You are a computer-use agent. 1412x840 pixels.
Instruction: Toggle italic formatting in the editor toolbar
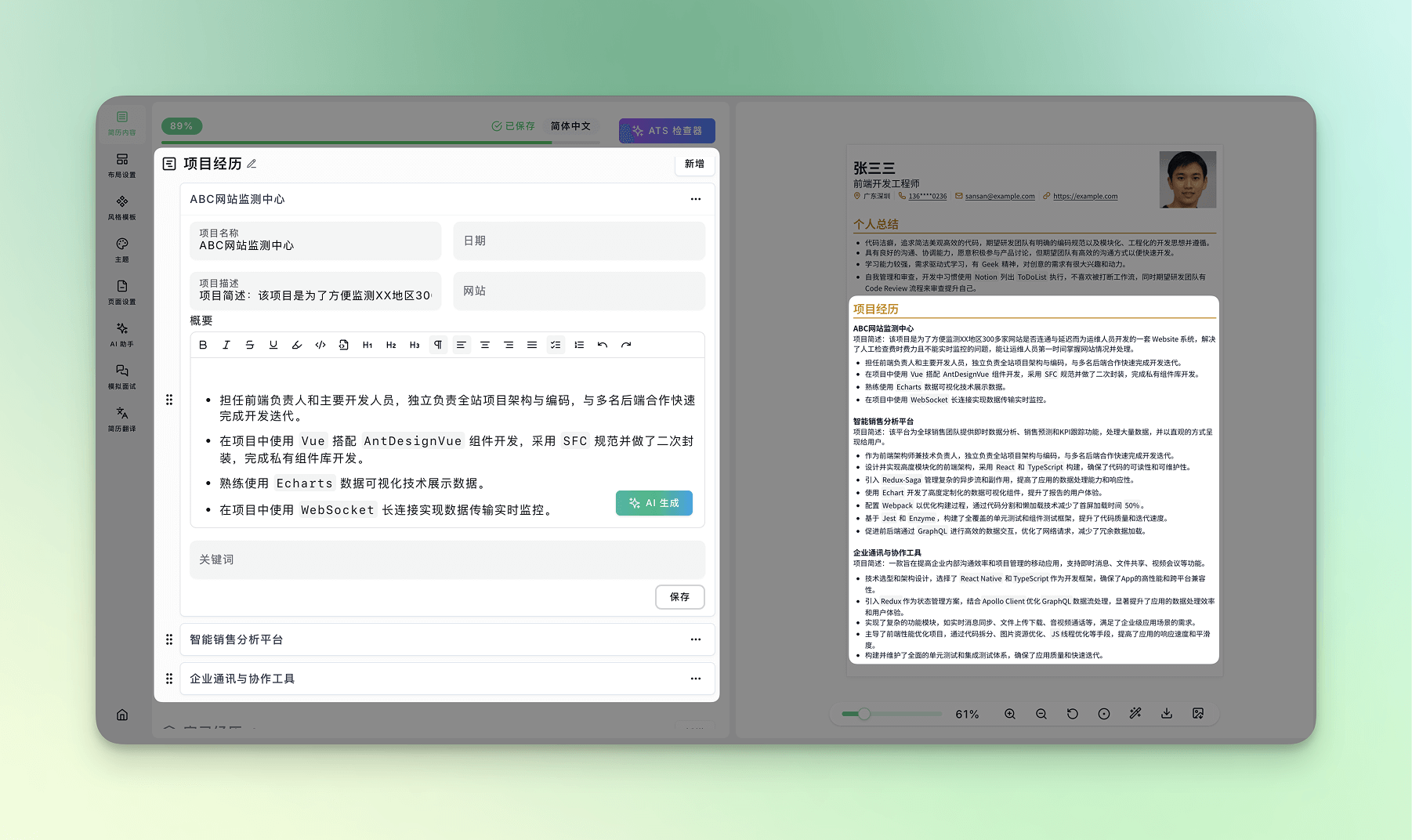(226, 345)
